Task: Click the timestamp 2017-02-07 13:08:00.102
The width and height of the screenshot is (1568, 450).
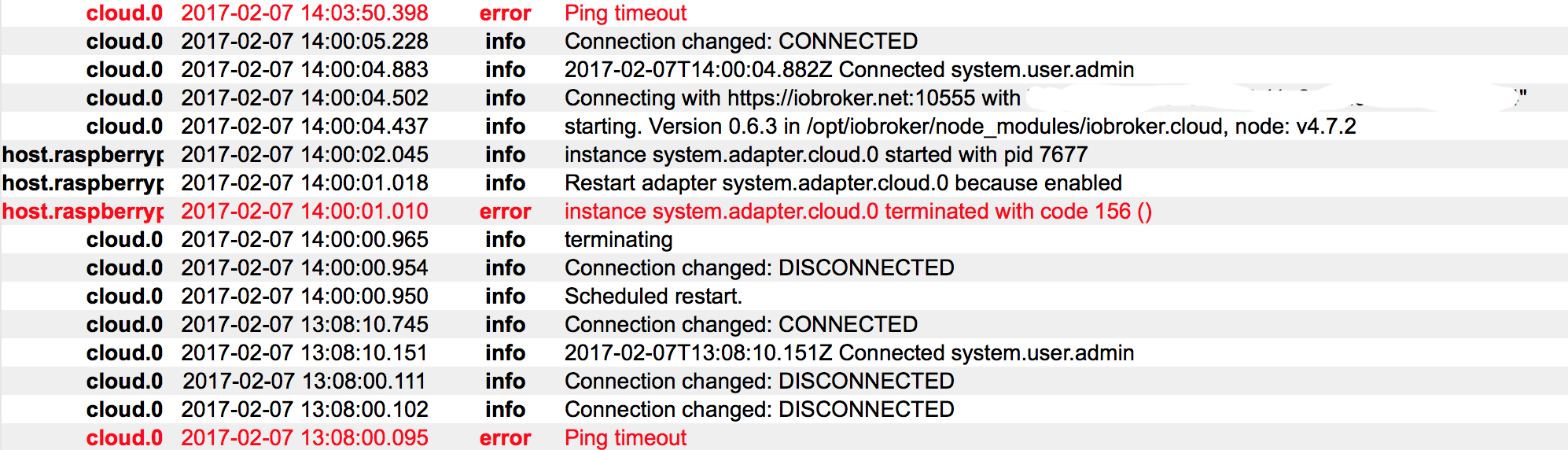Action: [x=304, y=410]
